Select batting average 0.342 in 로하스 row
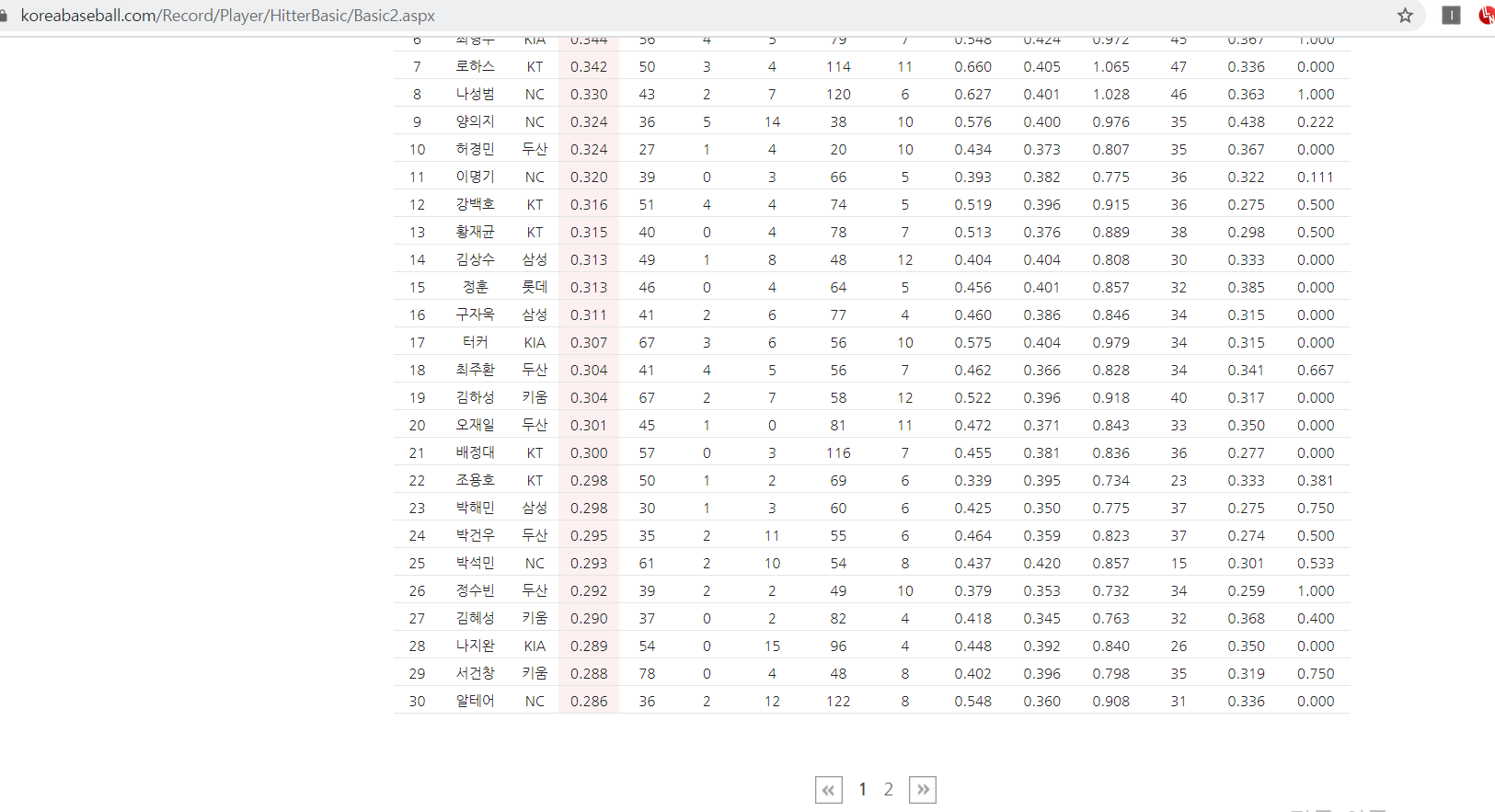1495x812 pixels. pos(589,66)
